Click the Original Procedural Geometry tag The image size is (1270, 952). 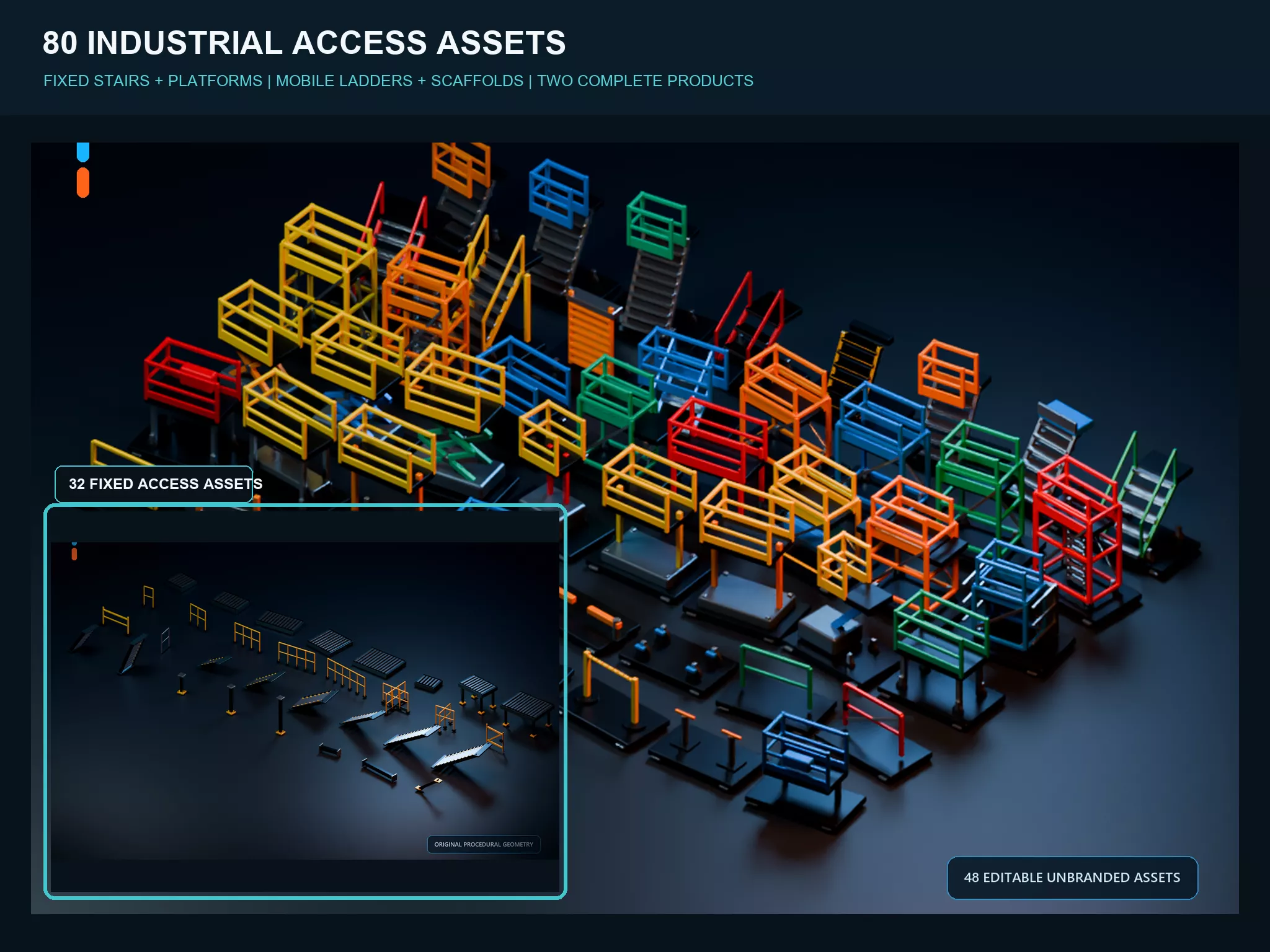(484, 844)
